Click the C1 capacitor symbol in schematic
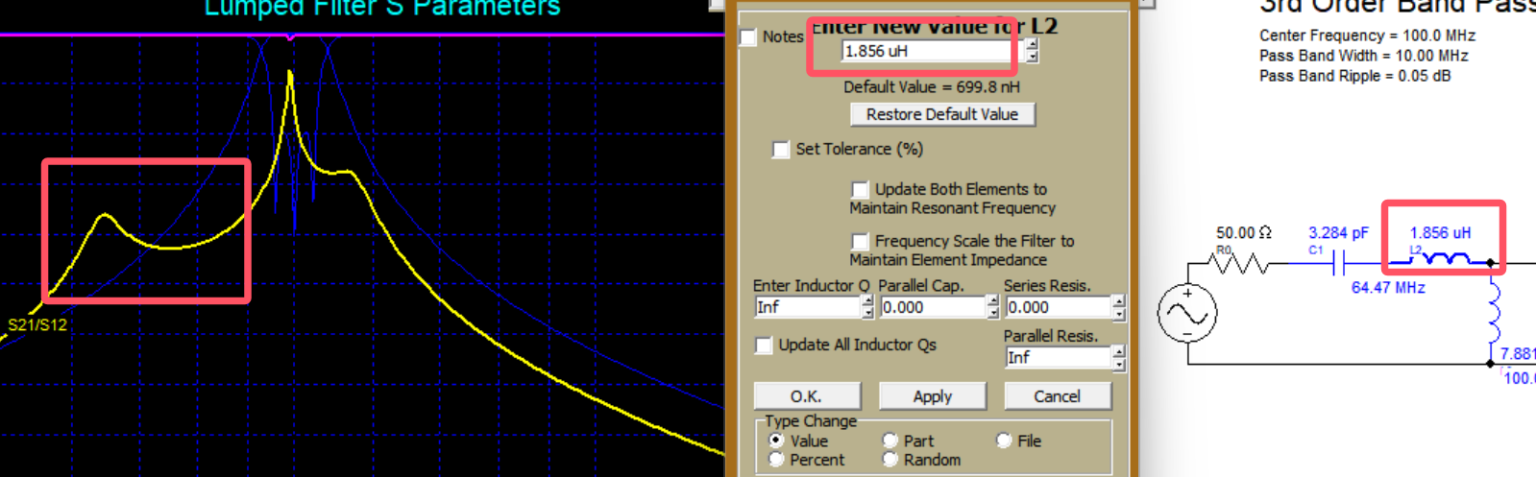 click(x=1343, y=263)
